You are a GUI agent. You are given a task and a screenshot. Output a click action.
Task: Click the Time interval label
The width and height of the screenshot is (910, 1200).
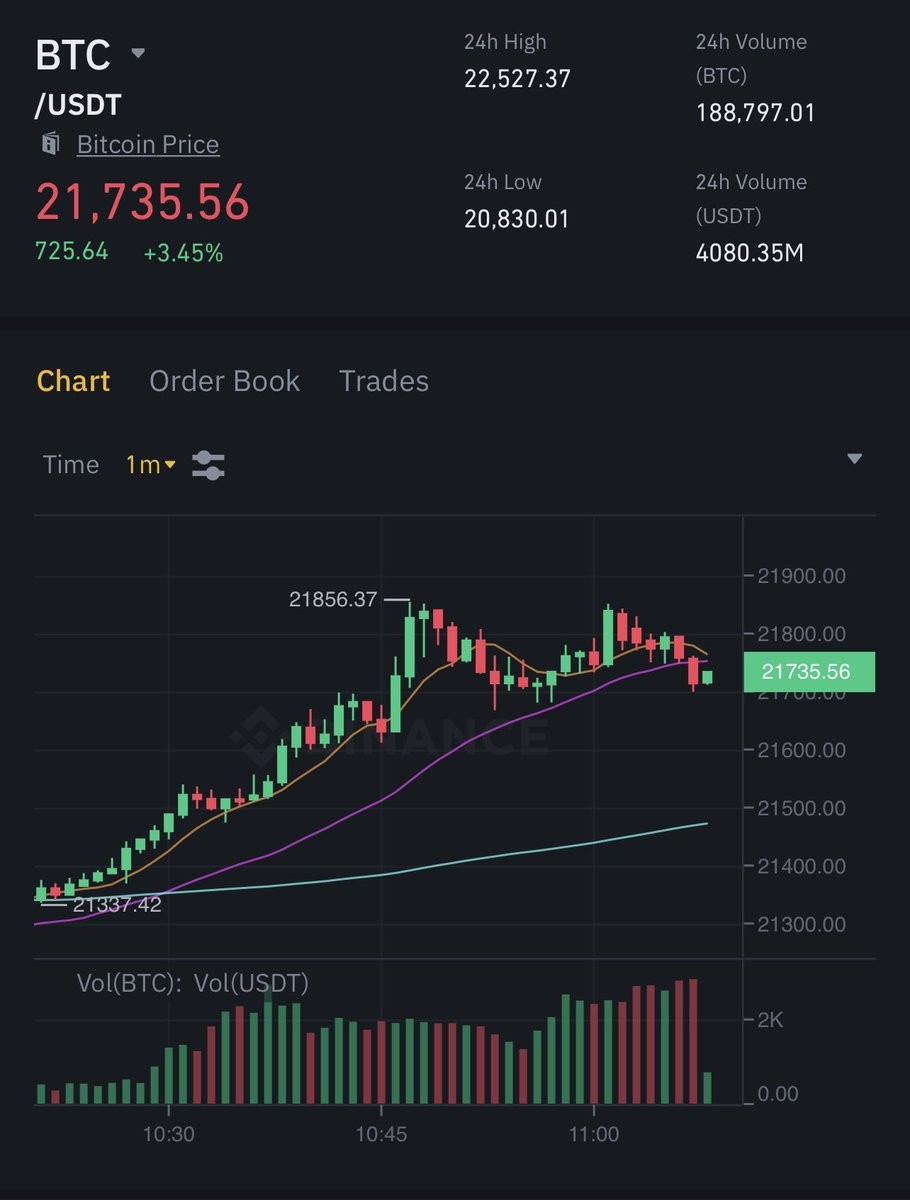tap(71, 465)
